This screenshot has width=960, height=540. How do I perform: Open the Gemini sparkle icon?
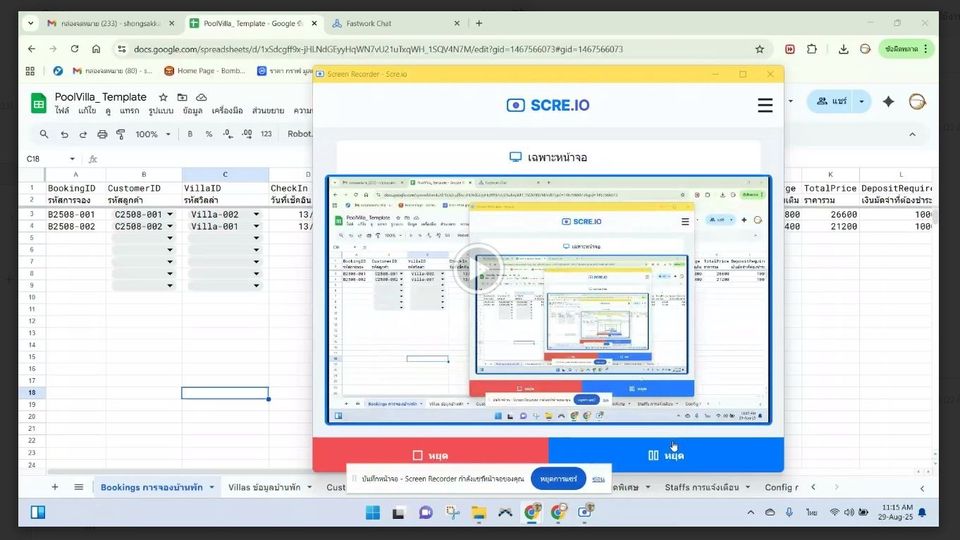(x=888, y=101)
